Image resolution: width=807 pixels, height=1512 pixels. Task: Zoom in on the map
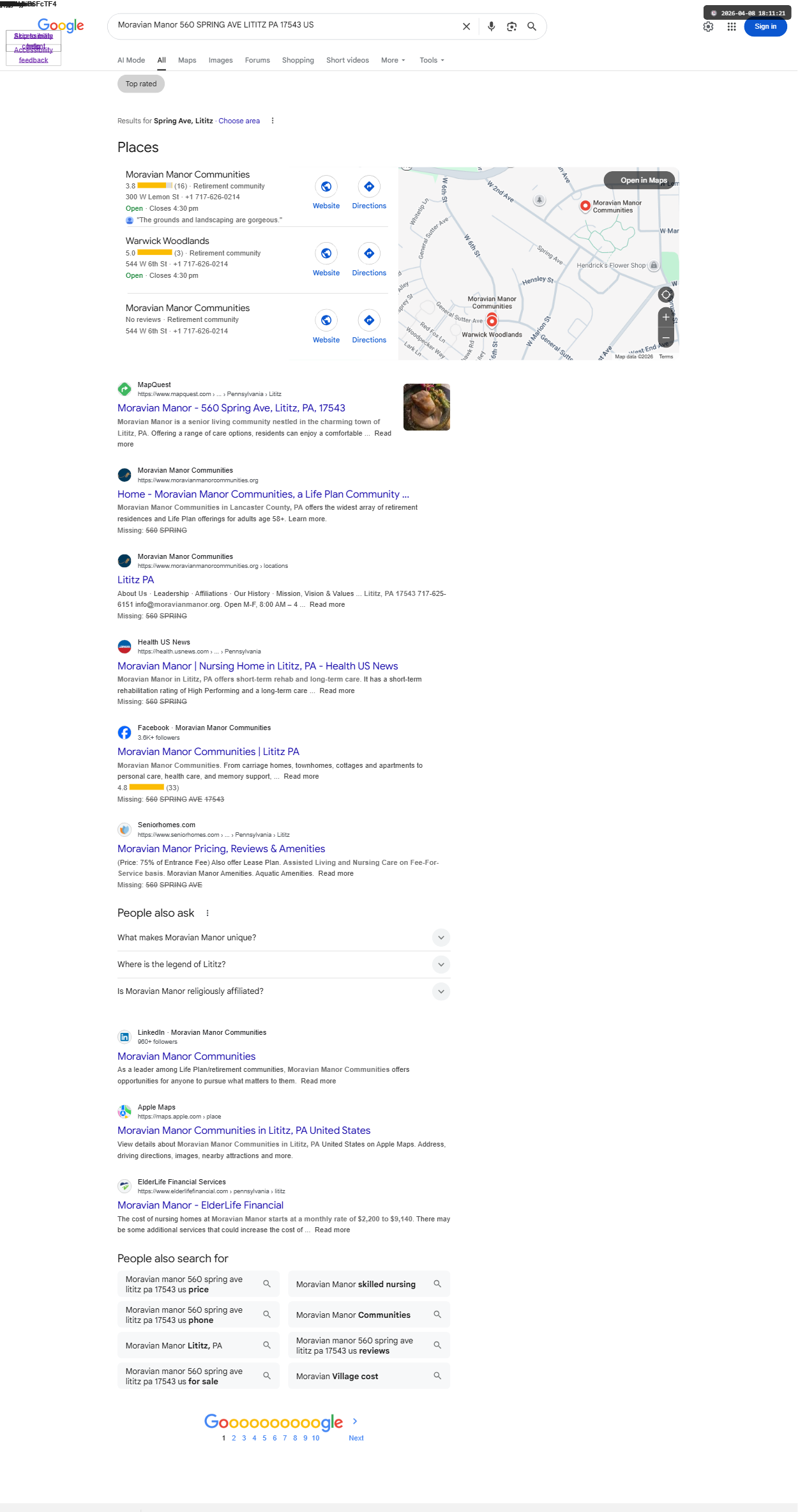(666, 317)
